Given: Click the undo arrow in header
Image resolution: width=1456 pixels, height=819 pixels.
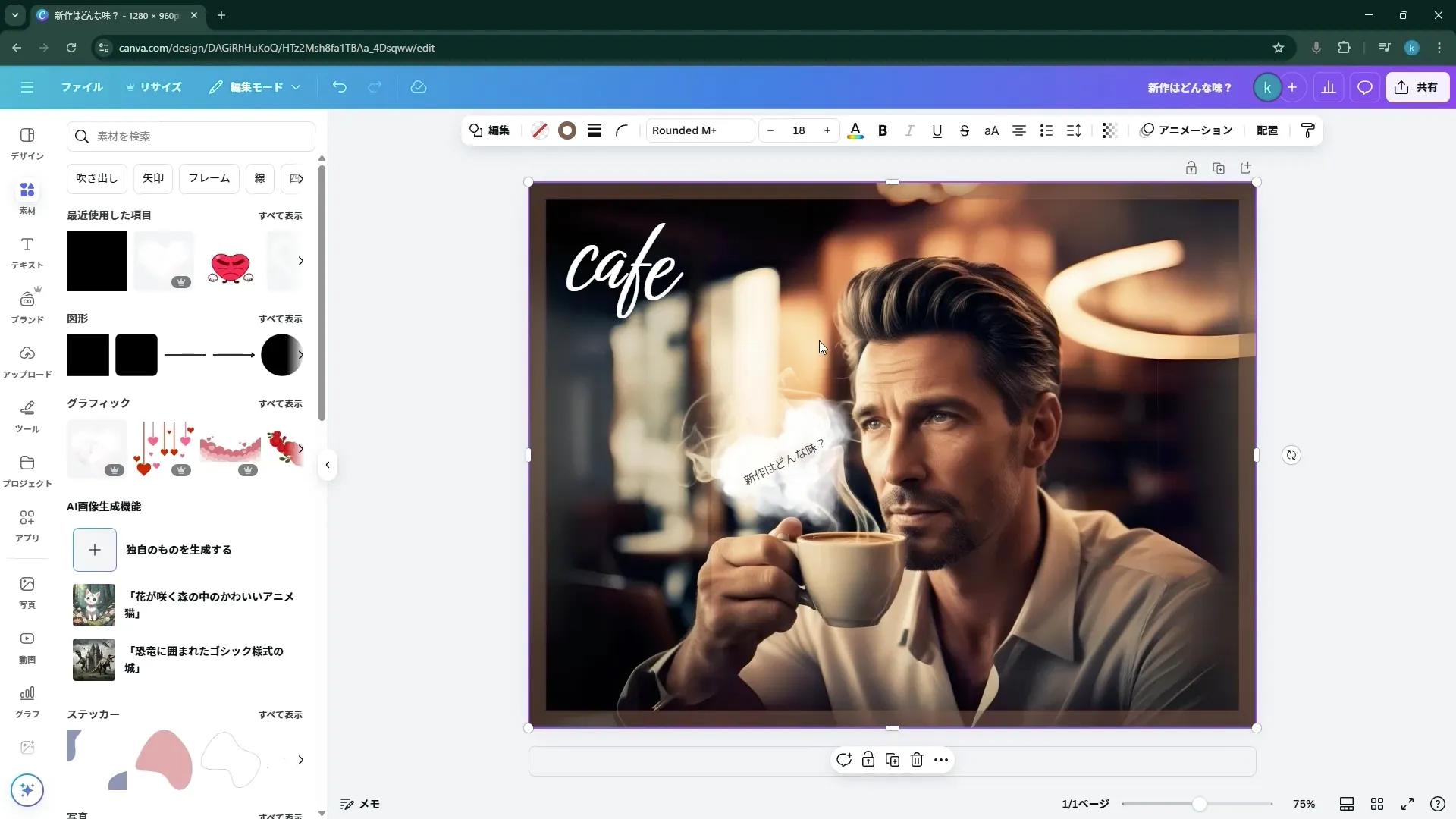Looking at the screenshot, I should (339, 87).
